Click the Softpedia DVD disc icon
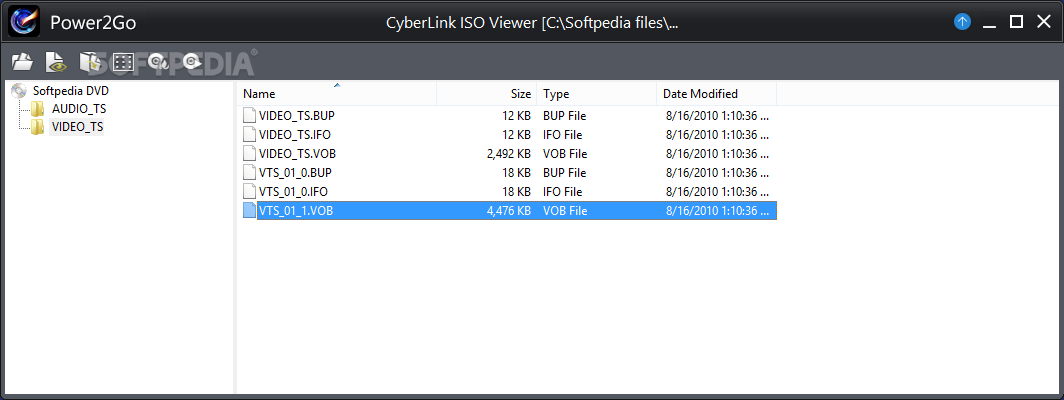The width and height of the screenshot is (1064, 400). tap(20, 90)
